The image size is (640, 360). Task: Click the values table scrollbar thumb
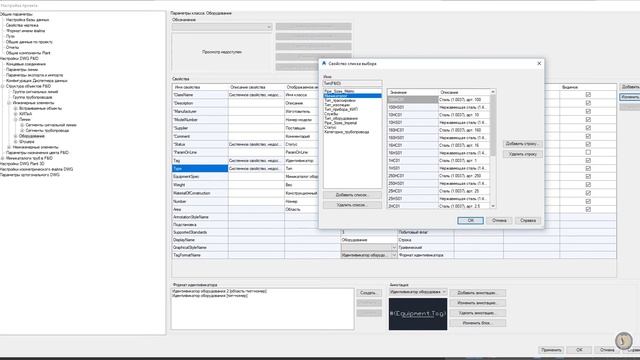(493, 124)
